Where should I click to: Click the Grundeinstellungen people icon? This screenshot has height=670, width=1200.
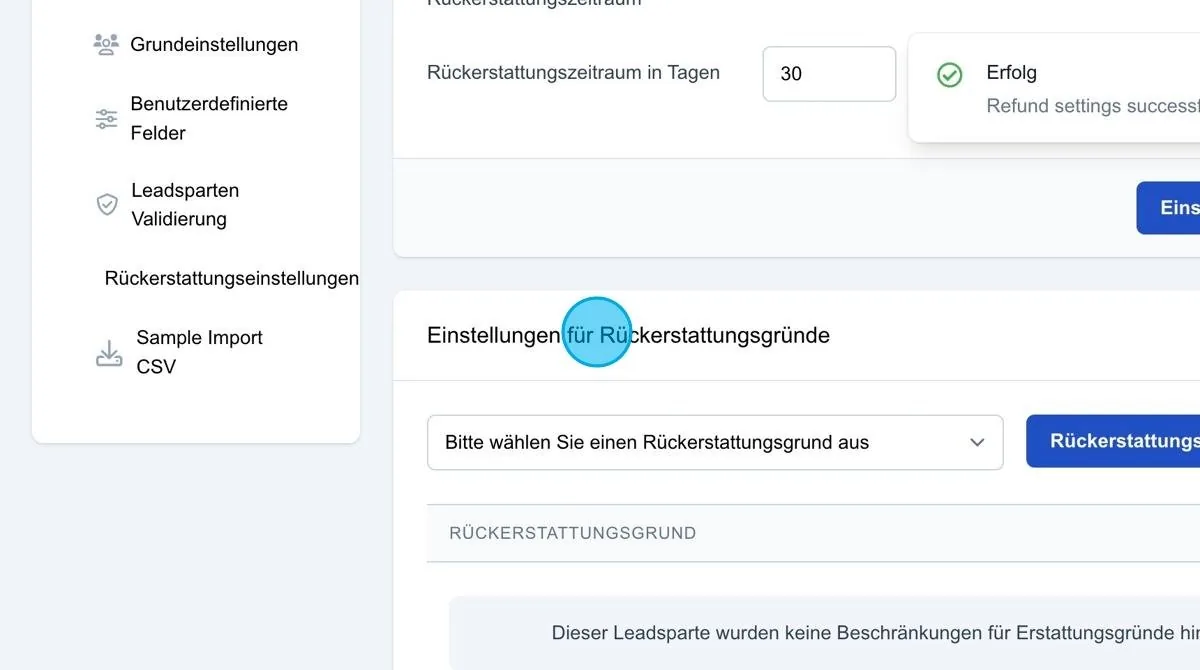click(x=106, y=44)
